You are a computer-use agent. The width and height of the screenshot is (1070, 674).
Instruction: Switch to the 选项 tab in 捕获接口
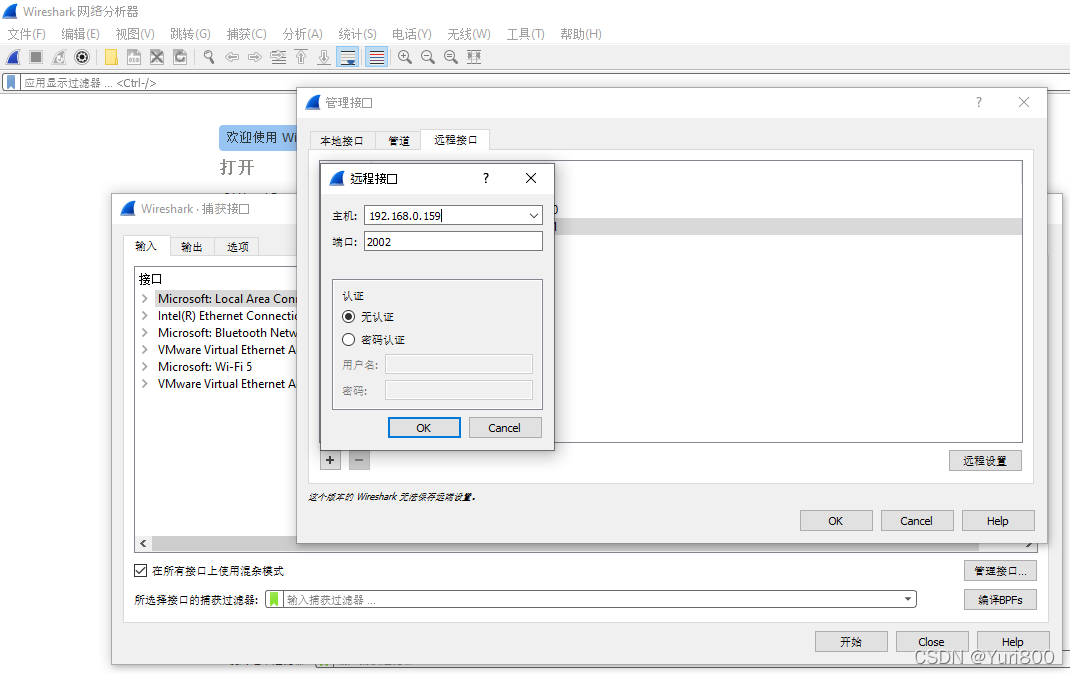(237, 246)
